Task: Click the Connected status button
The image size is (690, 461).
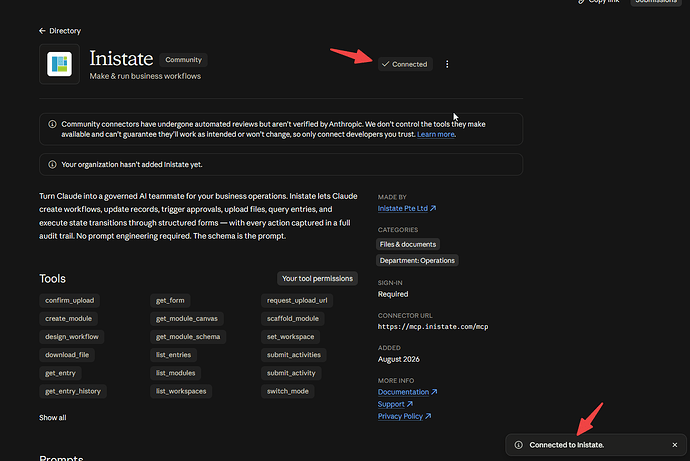Action: (405, 64)
